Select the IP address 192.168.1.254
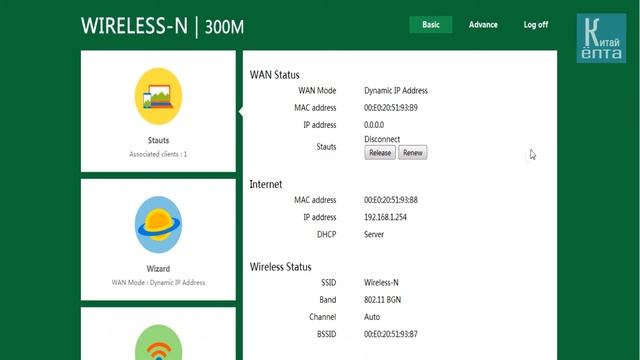The height and width of the screenshot is (360, 640). click(x=385, y=217)
